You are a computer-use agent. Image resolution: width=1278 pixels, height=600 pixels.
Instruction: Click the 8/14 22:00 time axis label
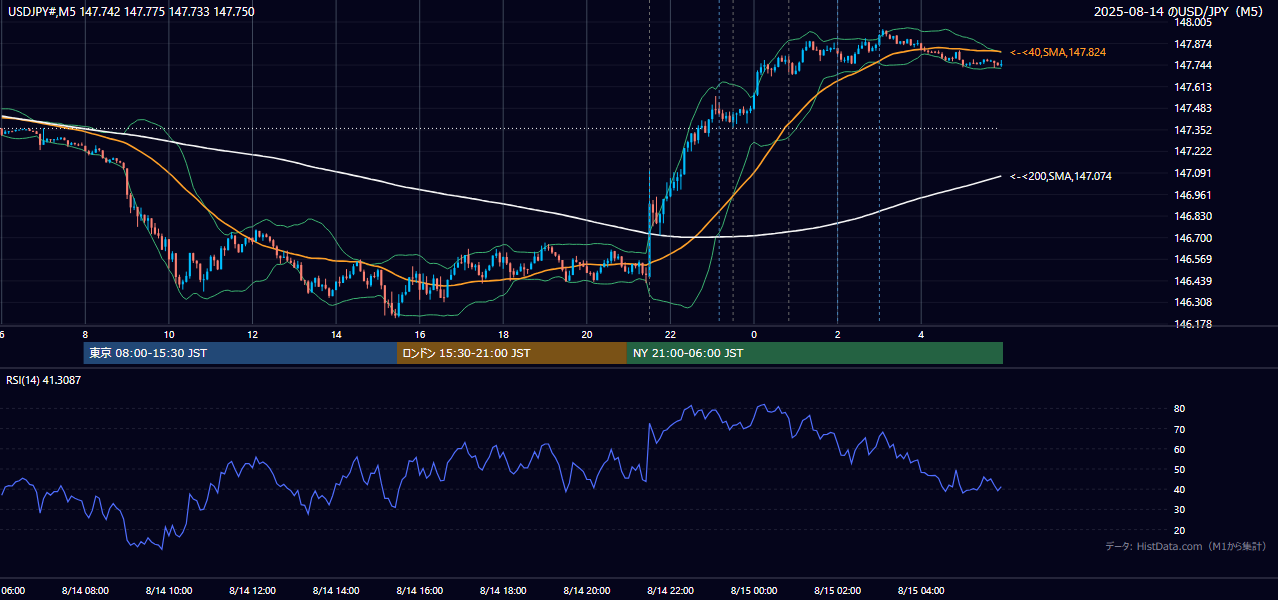[x=670, y=591]
